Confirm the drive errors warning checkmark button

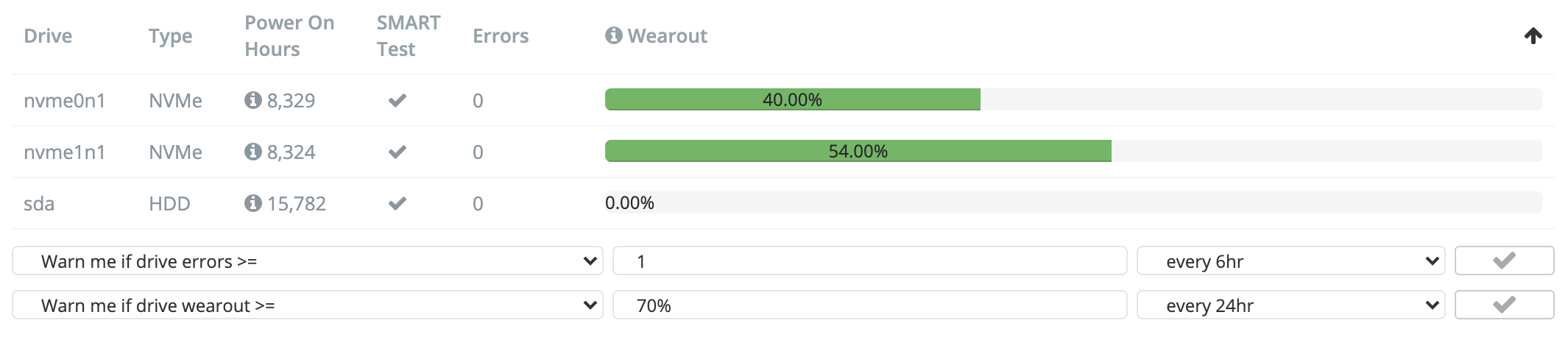point(1504,261)
